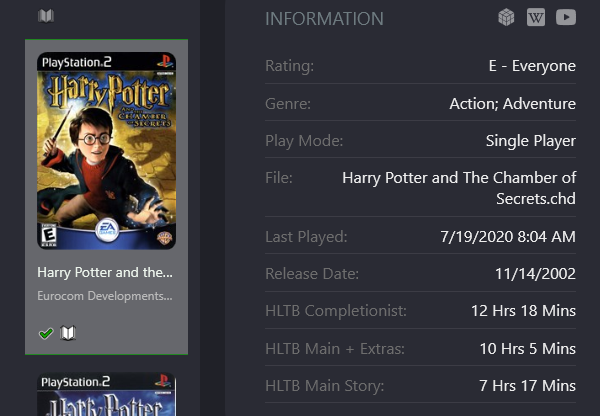Click the green completed checkmark badge
The image size is (600, 416).
tap(46, 333)
